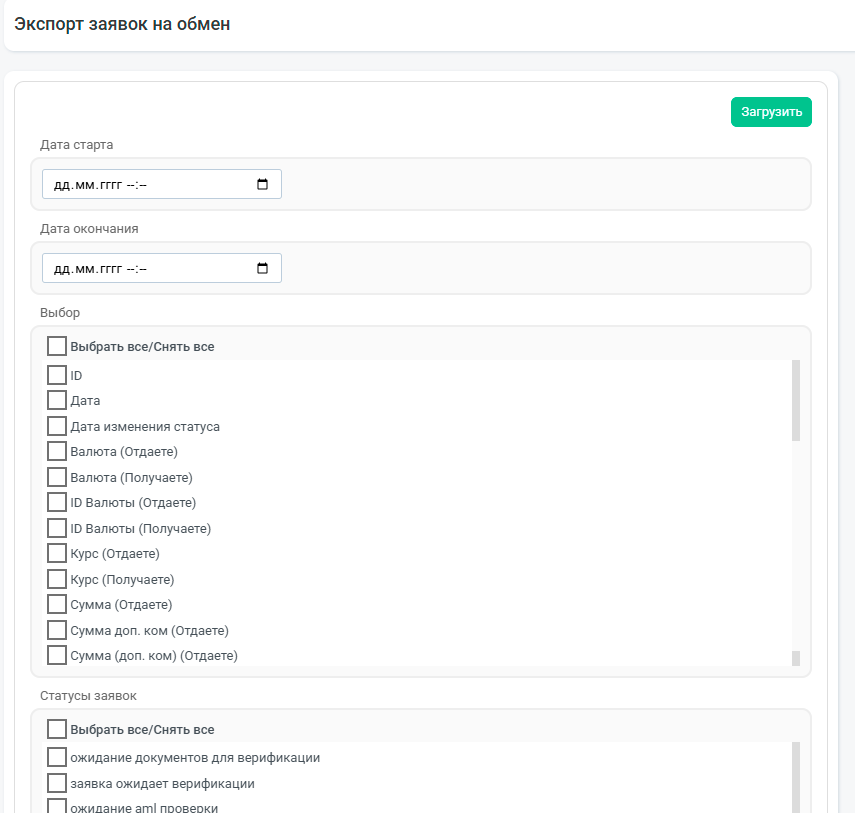Viewport: 855px width, 813px height.
Task: Tick ID Валюты (Отдаете) checkbox
Action: pyautogui.click(x=57, y=502)
